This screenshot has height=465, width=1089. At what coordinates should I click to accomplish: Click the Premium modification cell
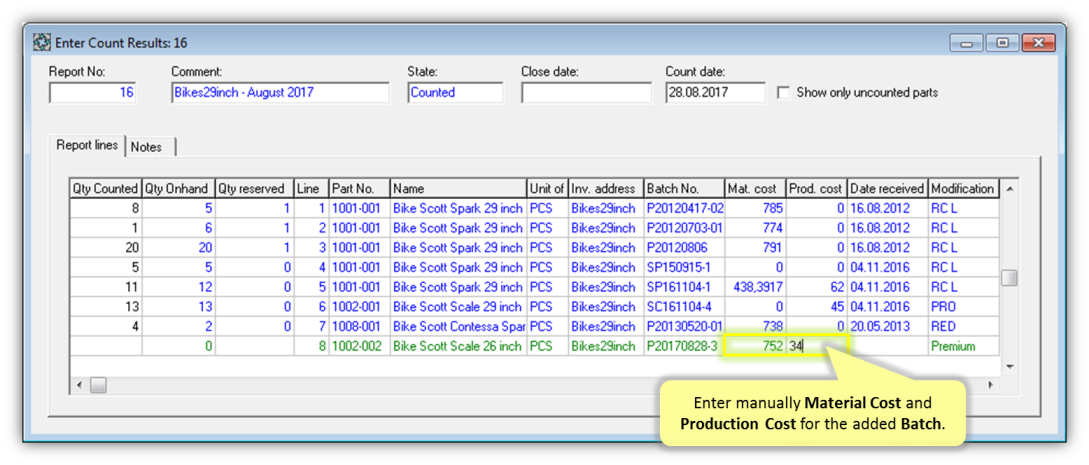coord(963,346)
